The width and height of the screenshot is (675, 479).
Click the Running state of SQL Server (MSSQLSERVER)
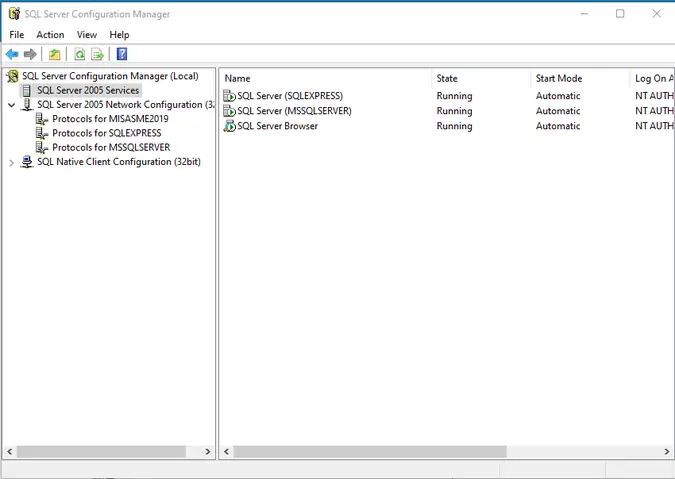pos(454,111)
